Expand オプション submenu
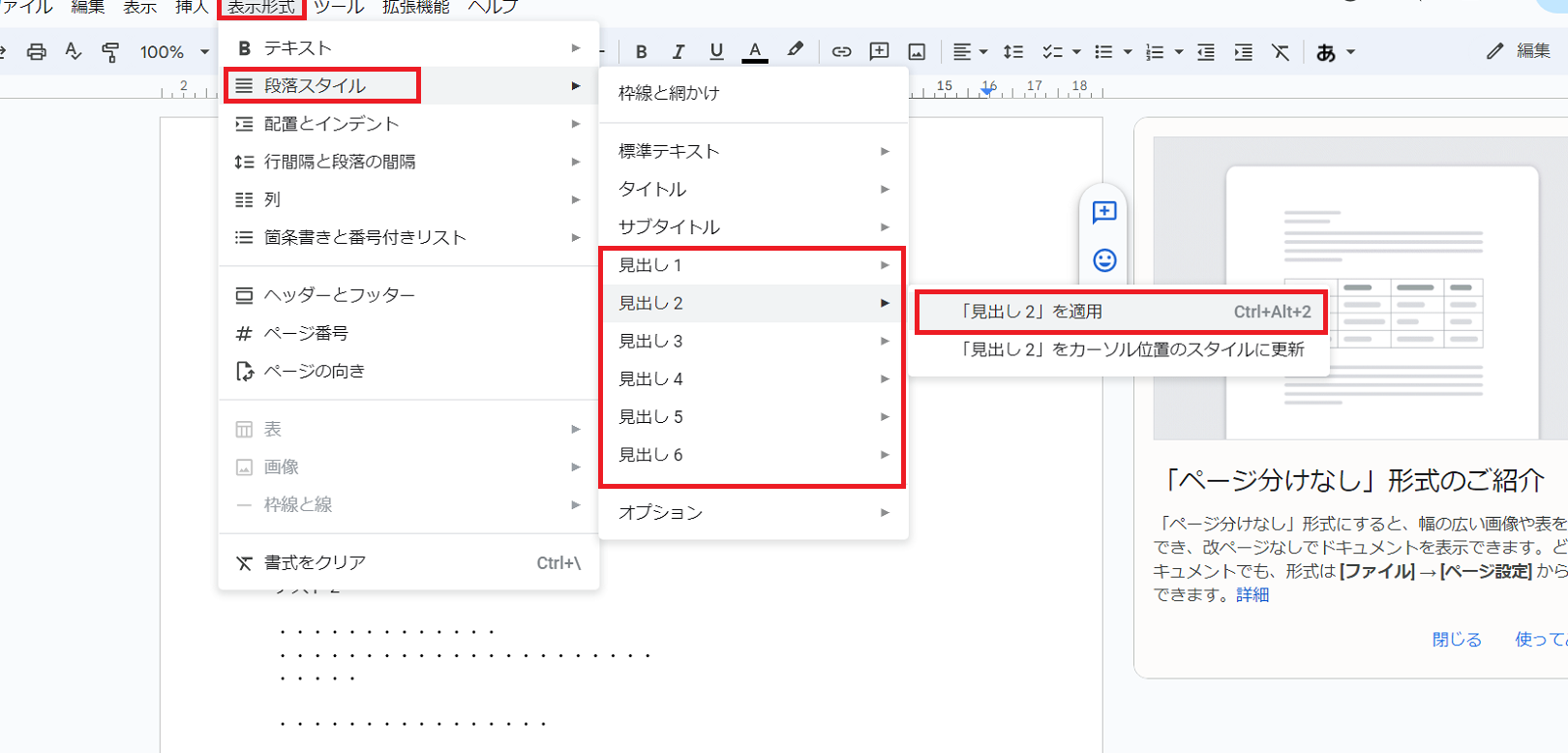Screen dimensions: 1568x753 (x=753, y=512)
